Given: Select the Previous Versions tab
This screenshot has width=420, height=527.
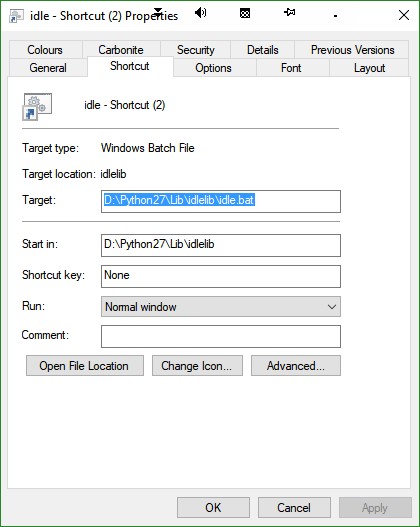Looking at the screenshot, I should 352,50.
